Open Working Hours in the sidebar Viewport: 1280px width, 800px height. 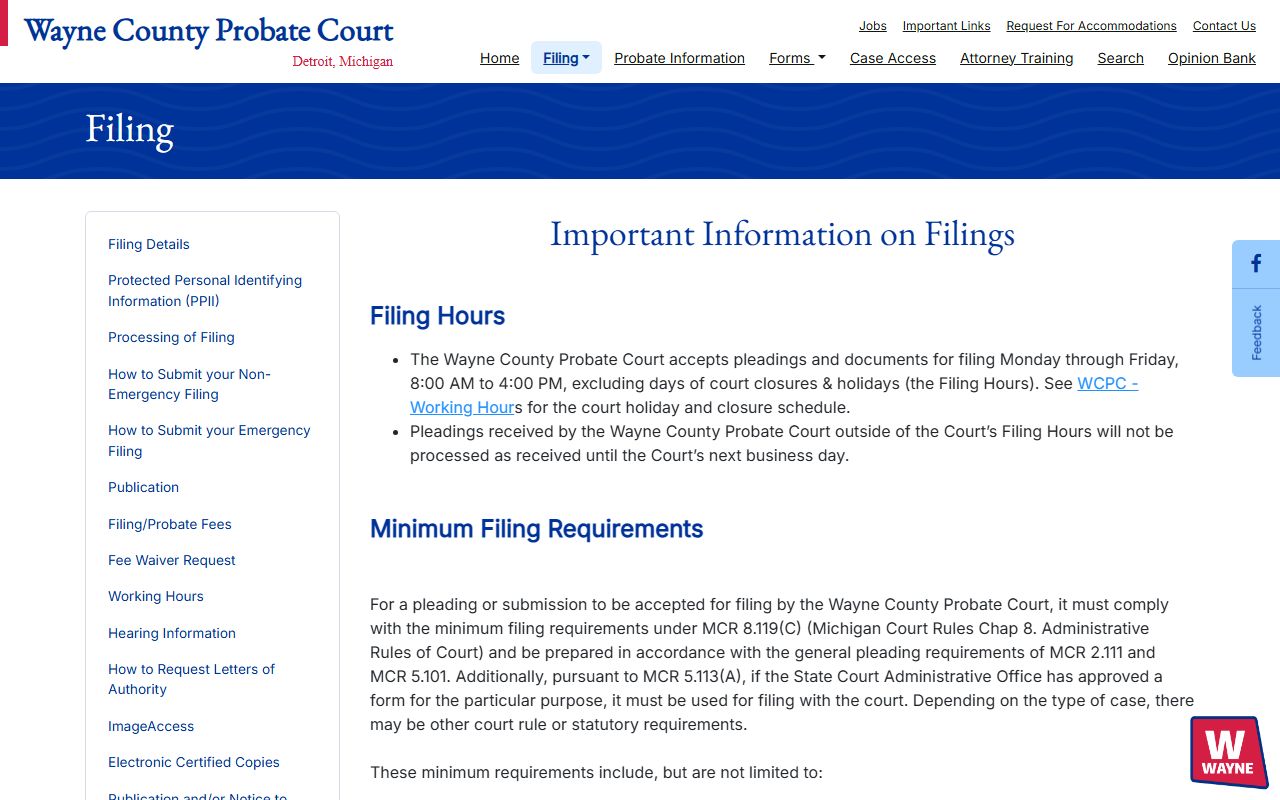coord(155,596)
